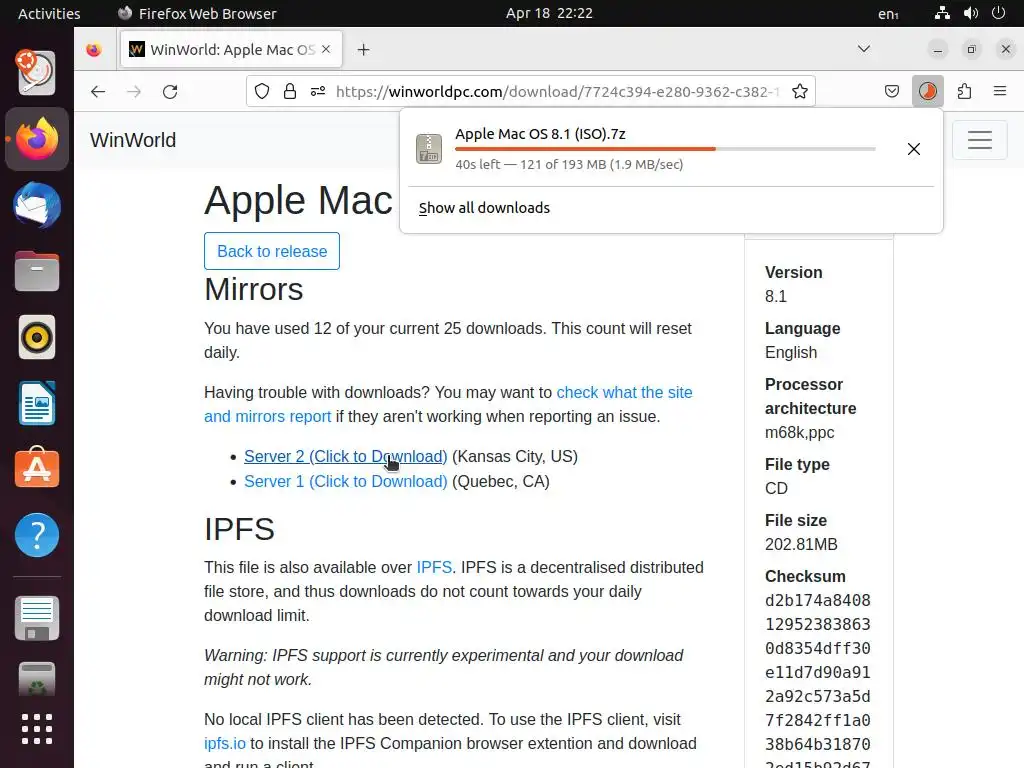Show site security padlock info

tap(290, 91)
